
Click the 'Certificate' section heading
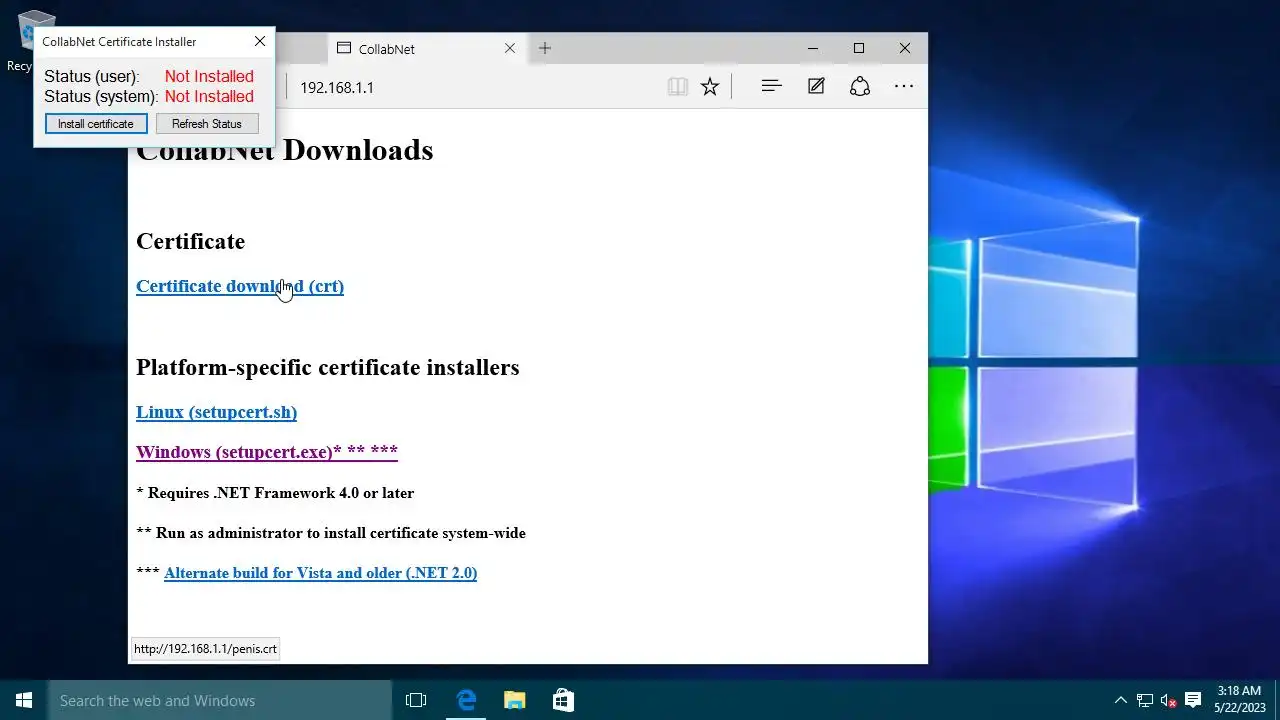point(190,241)
